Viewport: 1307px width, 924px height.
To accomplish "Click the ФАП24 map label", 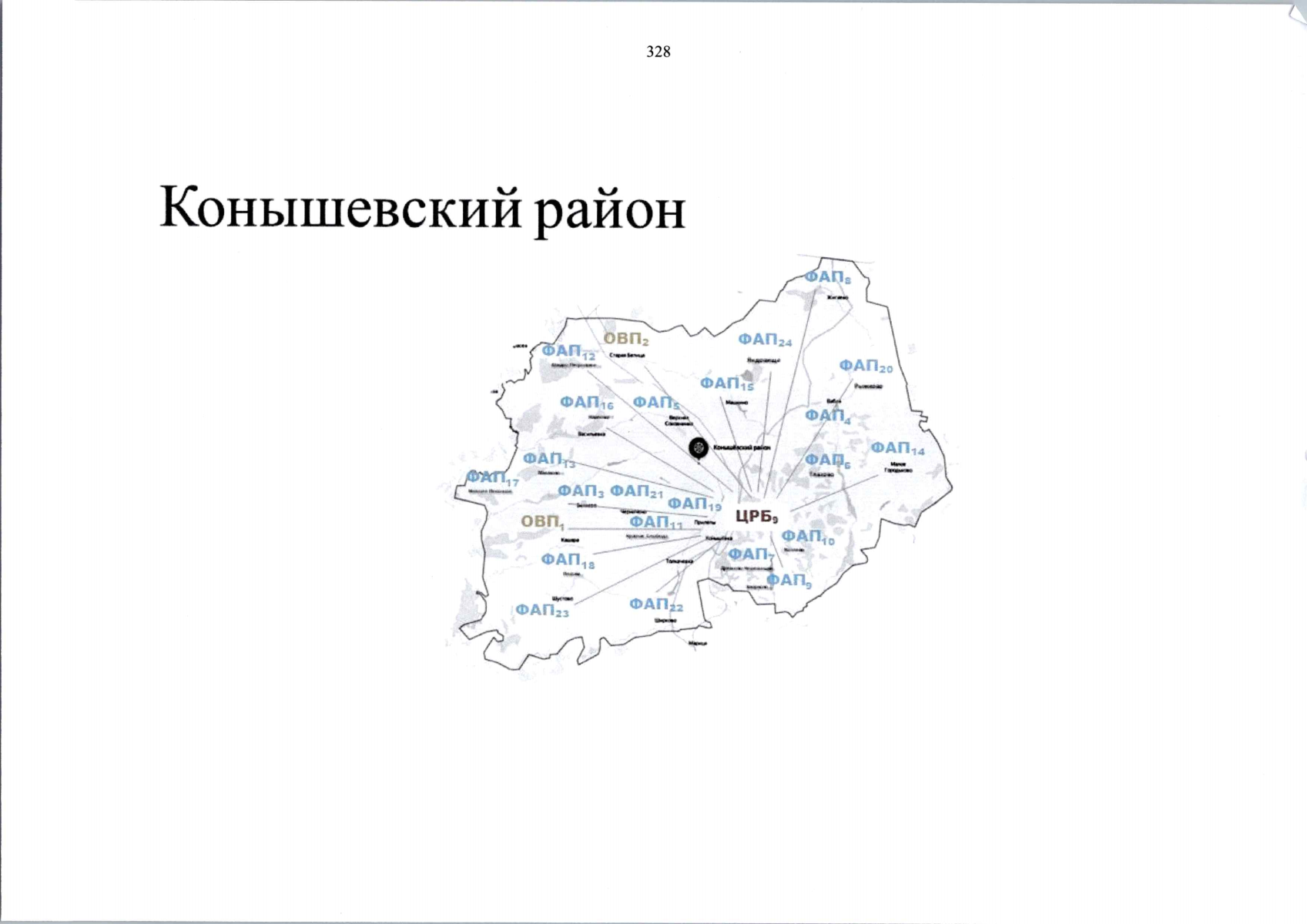I will (766, 340).
